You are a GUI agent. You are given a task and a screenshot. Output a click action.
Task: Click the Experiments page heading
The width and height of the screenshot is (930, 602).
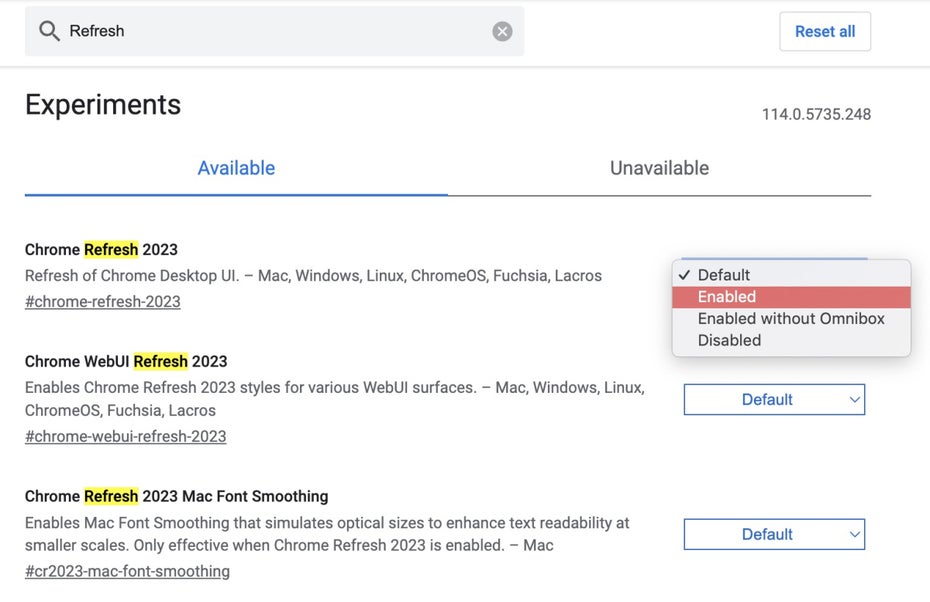point(103,105)
